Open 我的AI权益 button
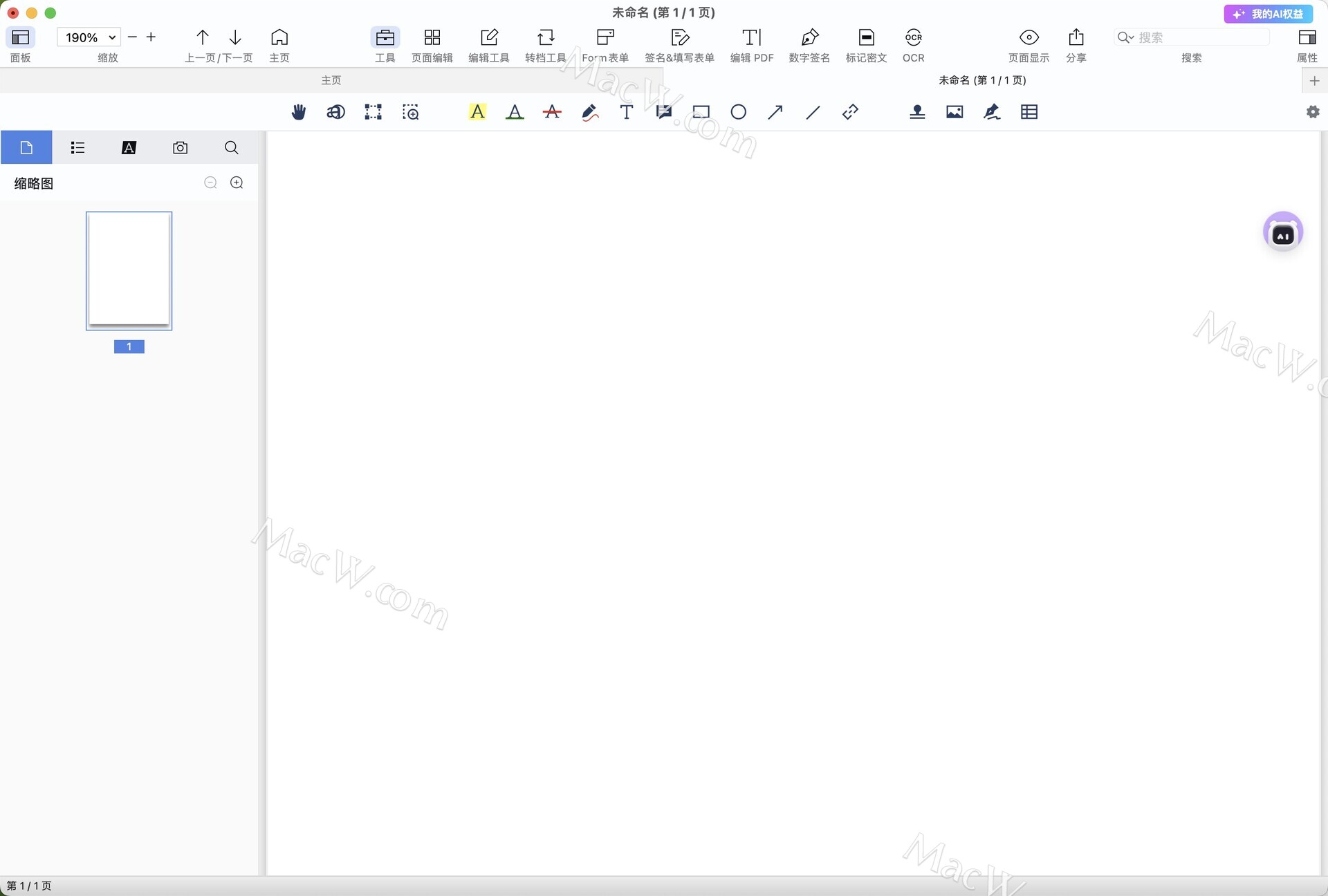1328x896 pixels. click(x=1268, y=14)
